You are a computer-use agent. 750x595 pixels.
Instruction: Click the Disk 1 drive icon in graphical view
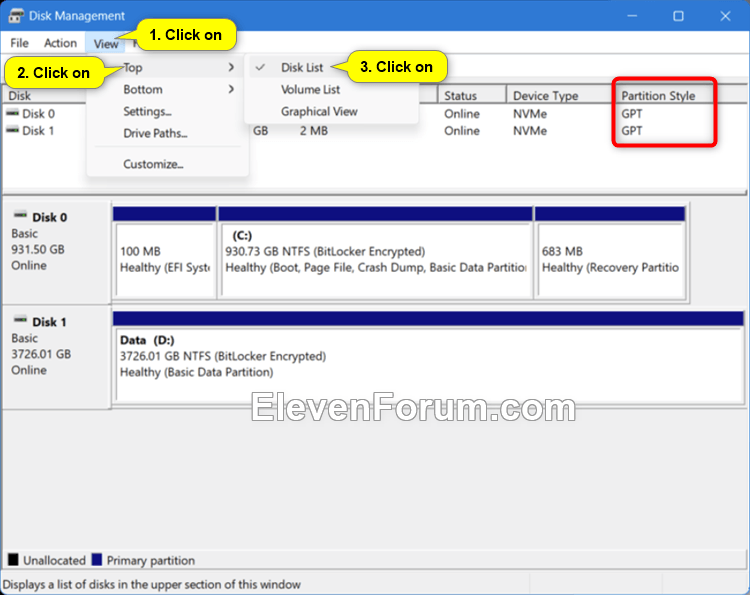tap(20, 320)
